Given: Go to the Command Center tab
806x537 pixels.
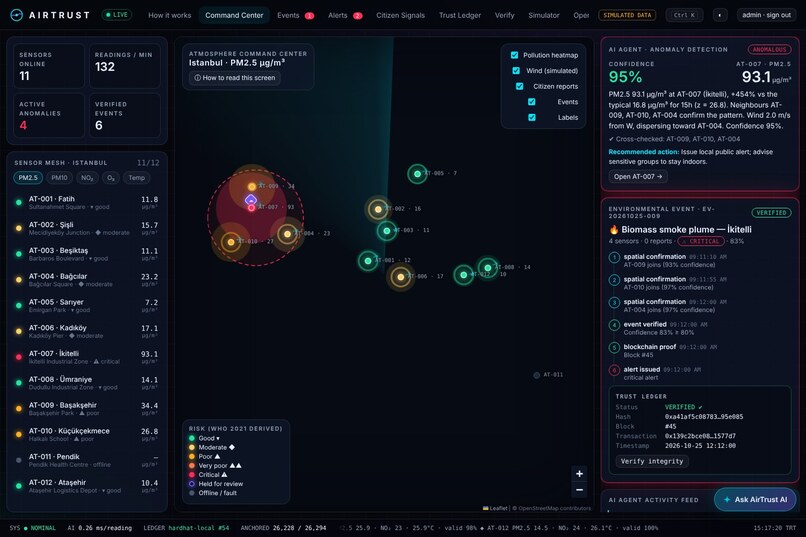Looking at the screenshot, I should click(x=234, y=15).
